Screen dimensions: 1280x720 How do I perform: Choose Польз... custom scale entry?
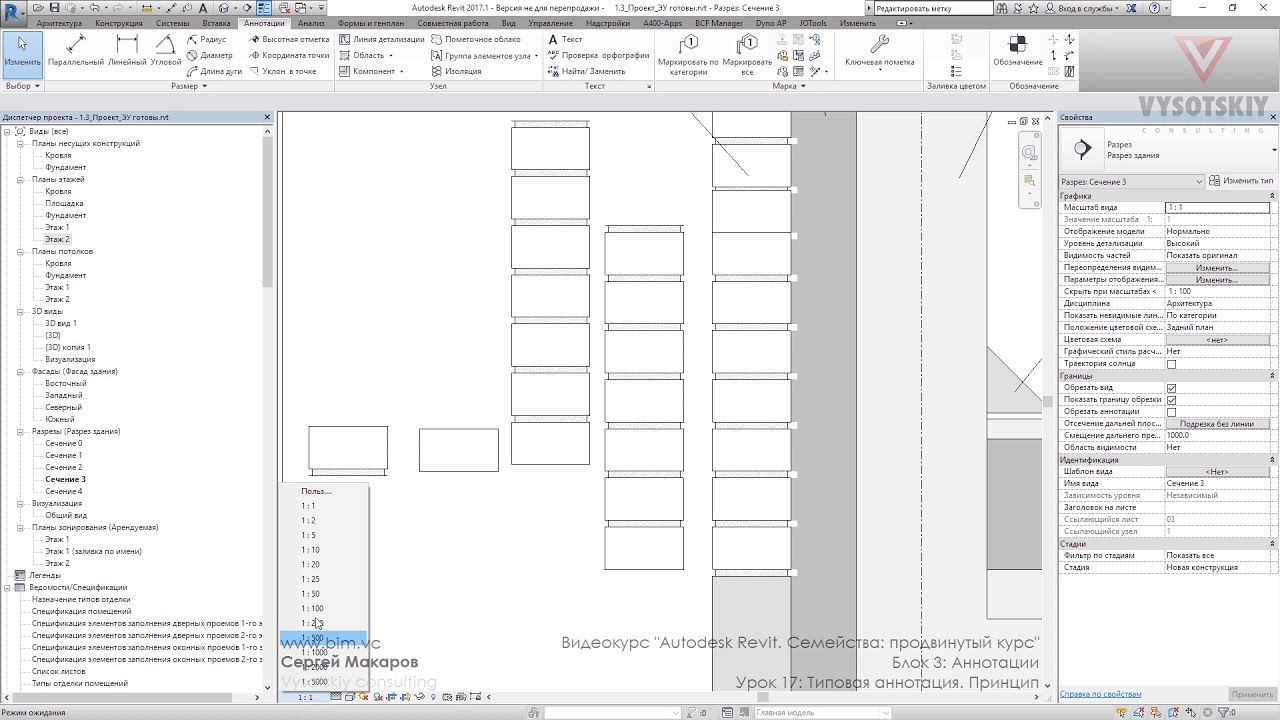(316, 491)
